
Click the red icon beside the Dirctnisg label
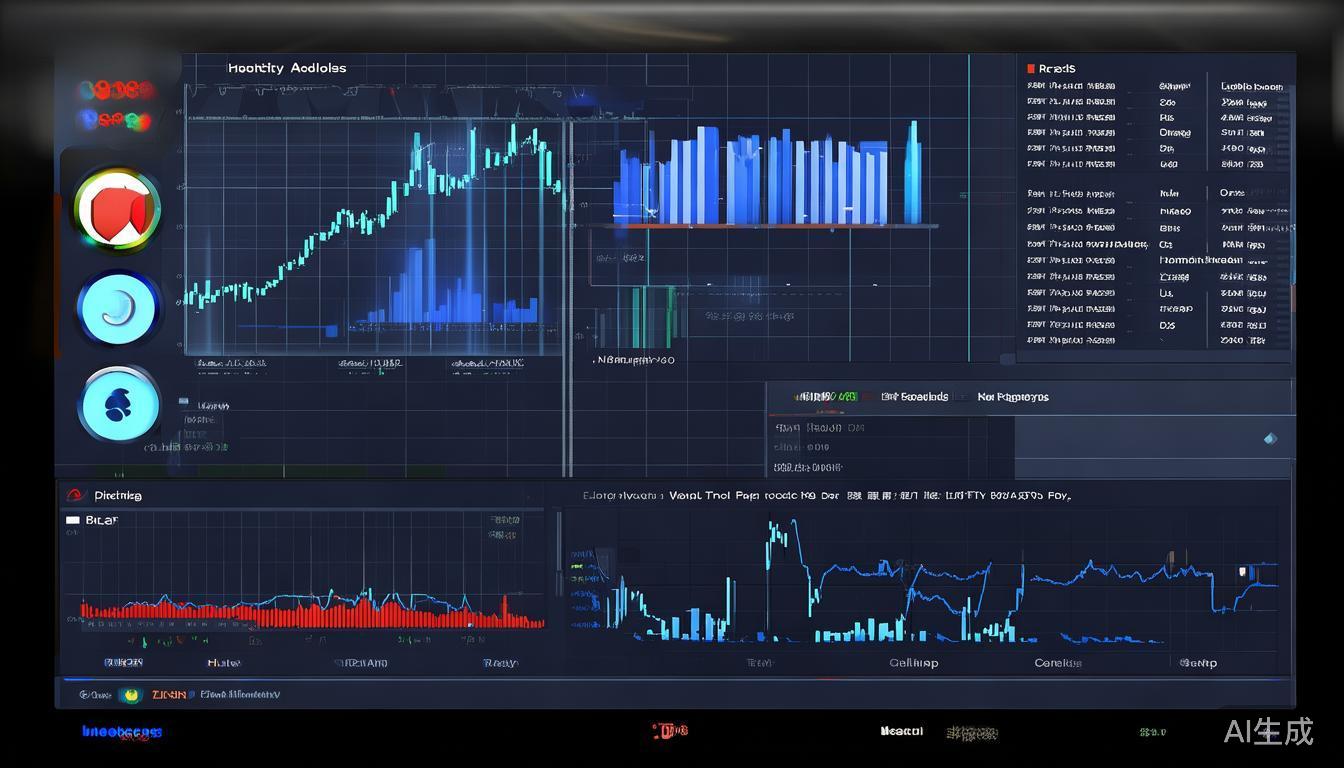click(73, 495)
